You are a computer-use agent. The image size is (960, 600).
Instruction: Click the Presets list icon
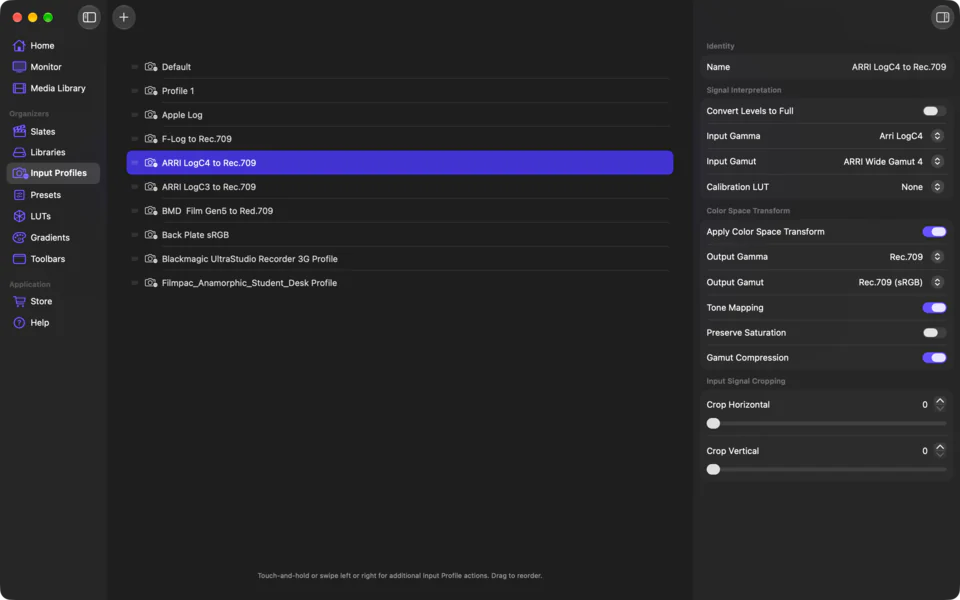20,195
